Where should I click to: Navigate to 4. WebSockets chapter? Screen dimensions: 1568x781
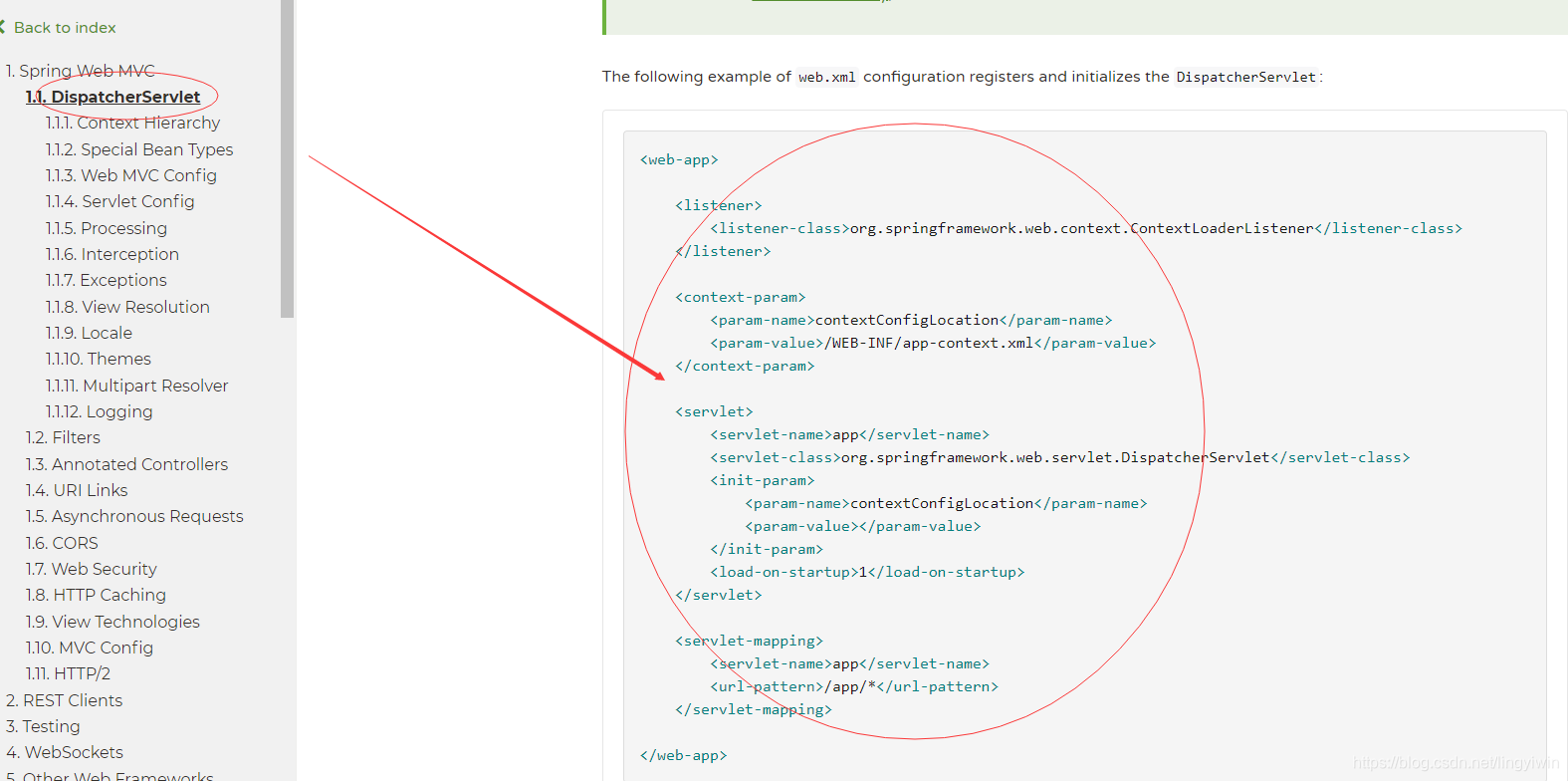[65, 752]
